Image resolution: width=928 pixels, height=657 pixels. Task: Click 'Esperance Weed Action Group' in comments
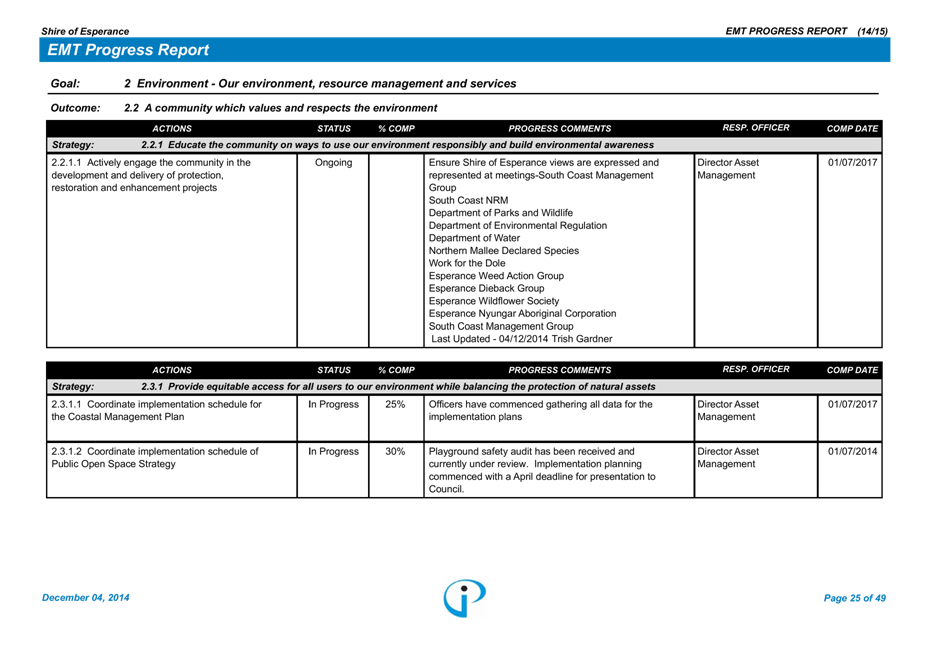pyautogui.click(x=496, y=276)
